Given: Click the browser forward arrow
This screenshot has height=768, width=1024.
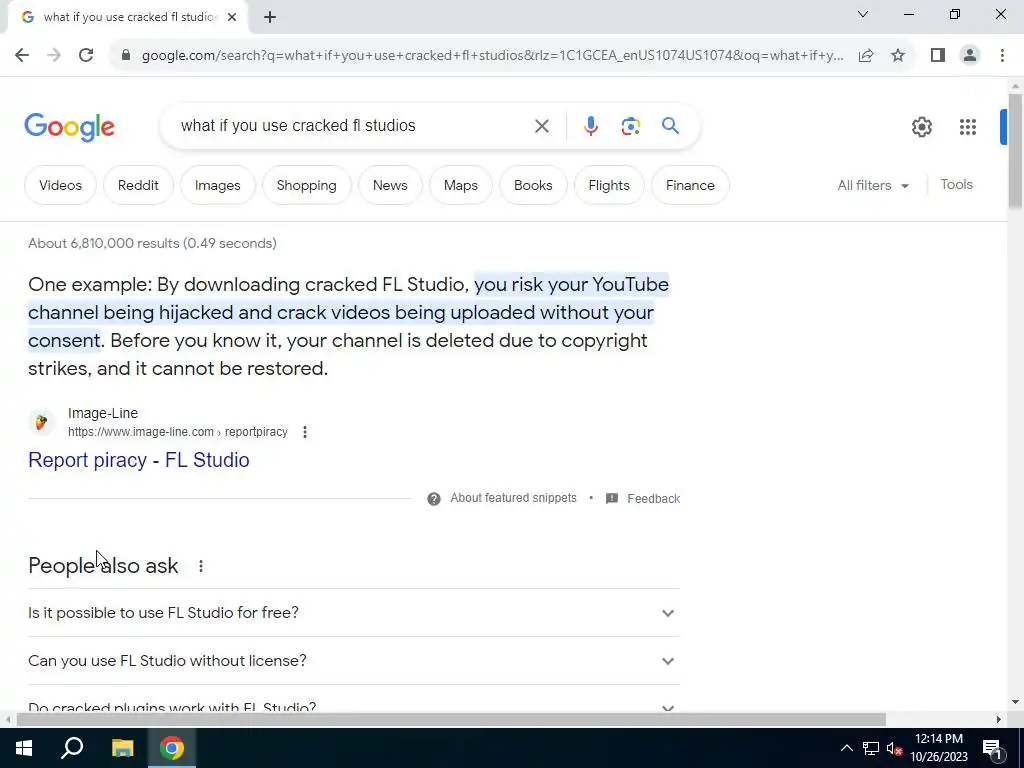Looking at the screenshot, I should 54,56.
